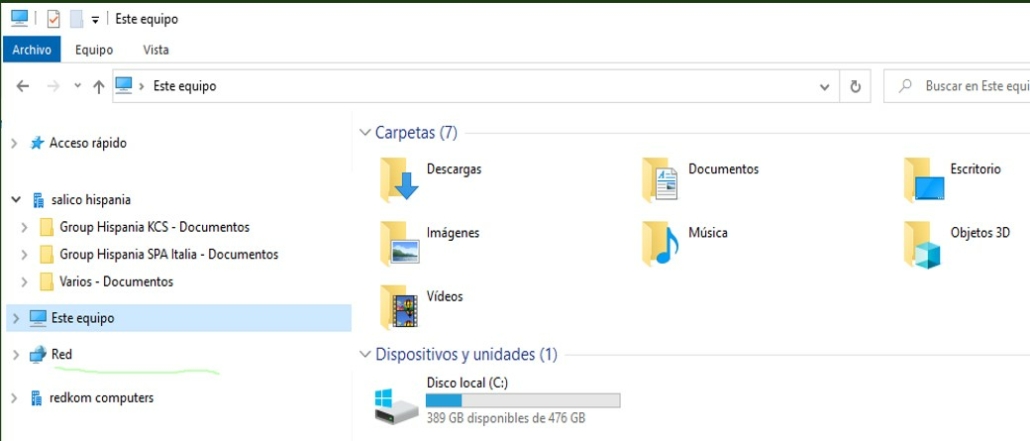Select Red label in navigation pane
Image resolution: width=1030 pixels, height=441 pixels.
click(x=62, y=355)
